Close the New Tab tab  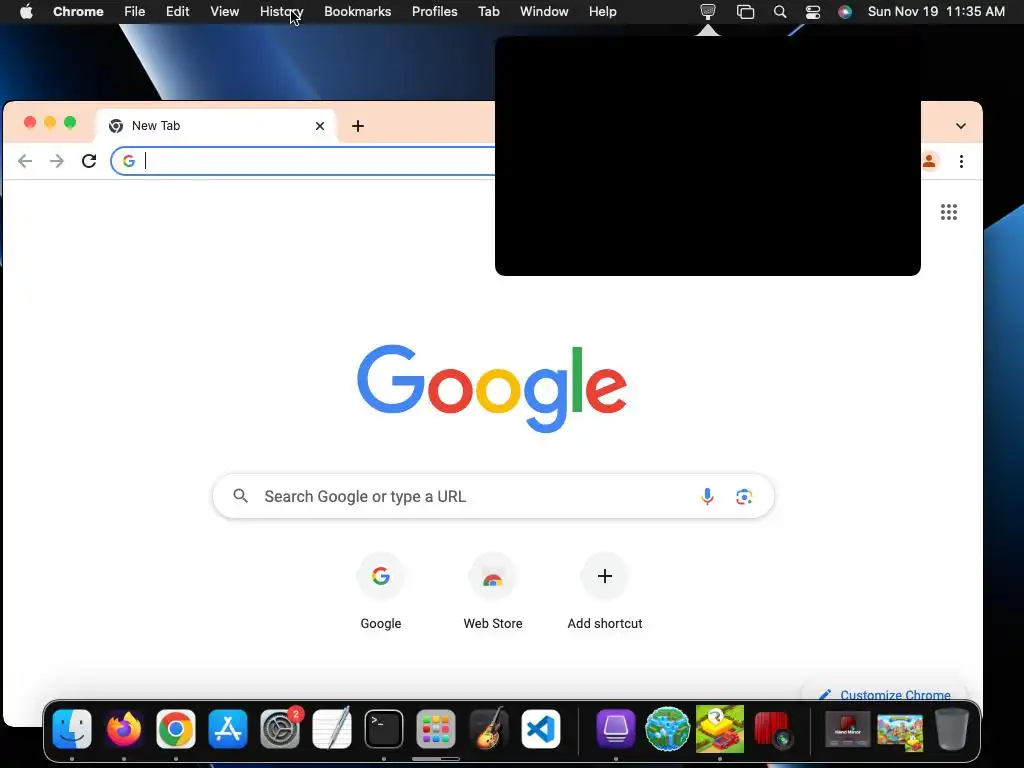(320, 126)
